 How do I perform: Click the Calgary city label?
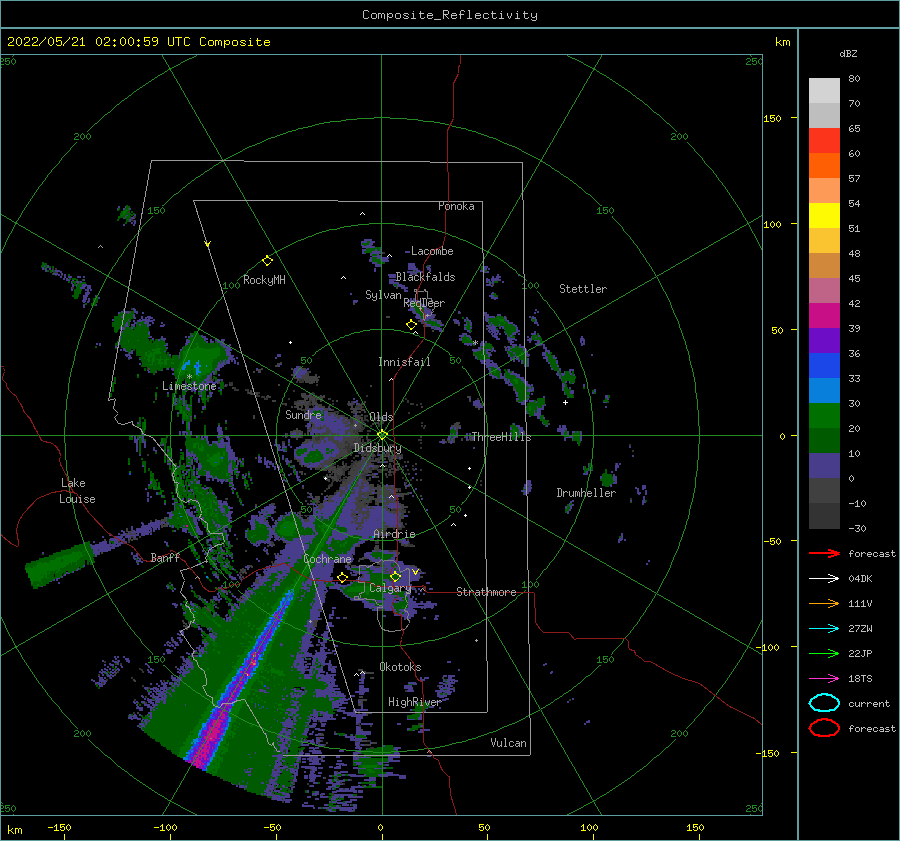(x=390, y=588)
